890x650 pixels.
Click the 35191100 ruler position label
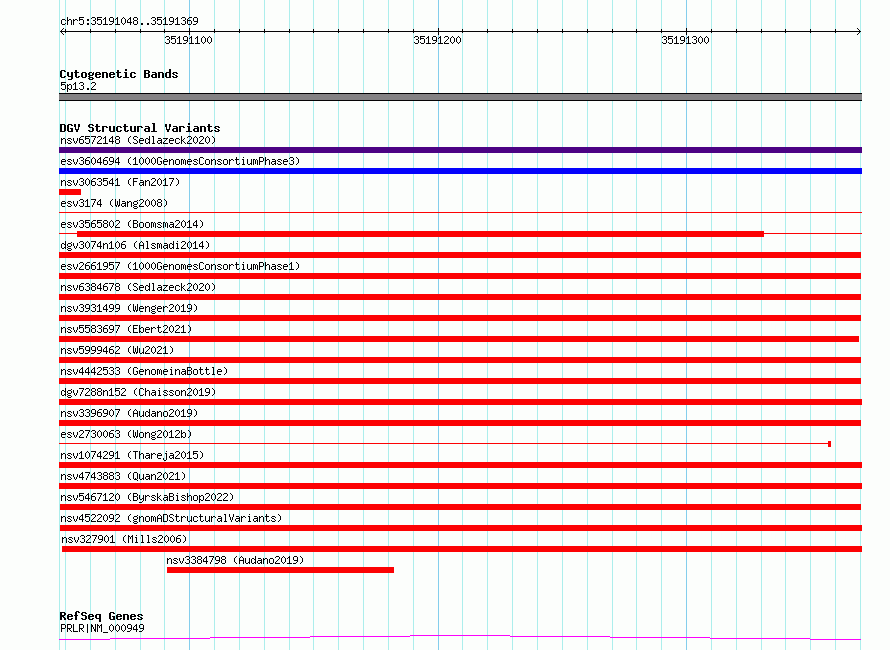(x=188, y=40)
